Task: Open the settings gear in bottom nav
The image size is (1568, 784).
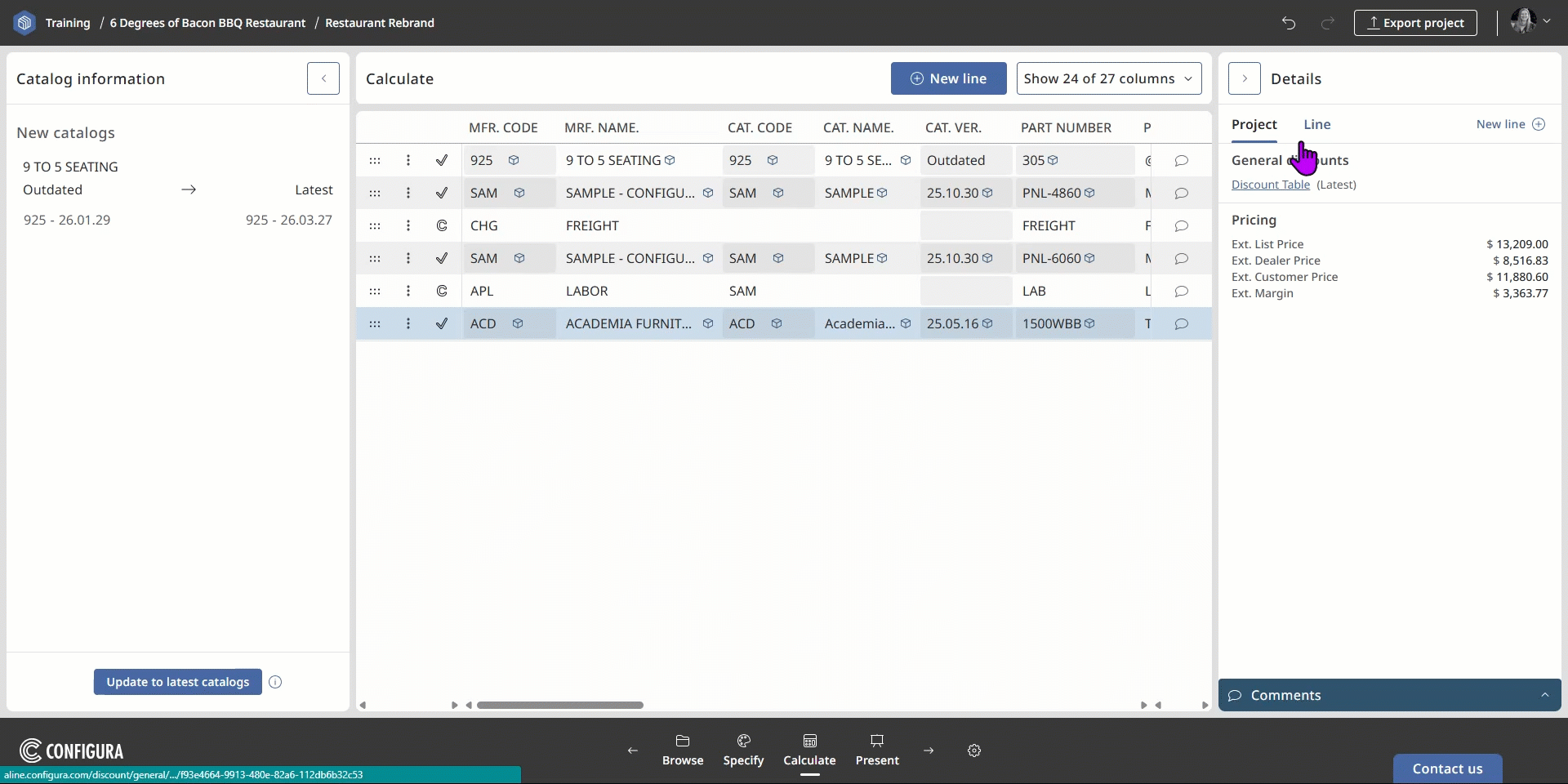Action: click(974, 751)
